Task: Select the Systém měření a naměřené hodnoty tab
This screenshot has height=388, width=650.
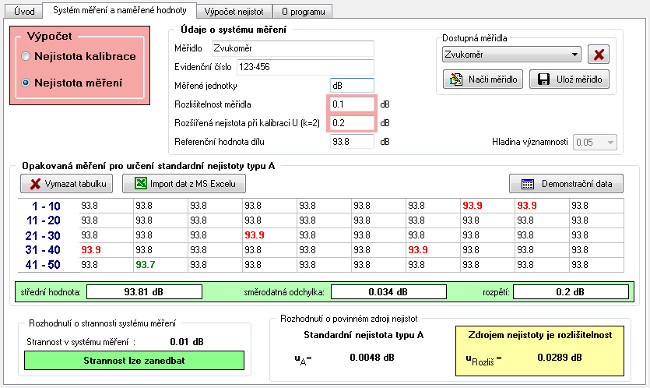Action: (119, 10)
